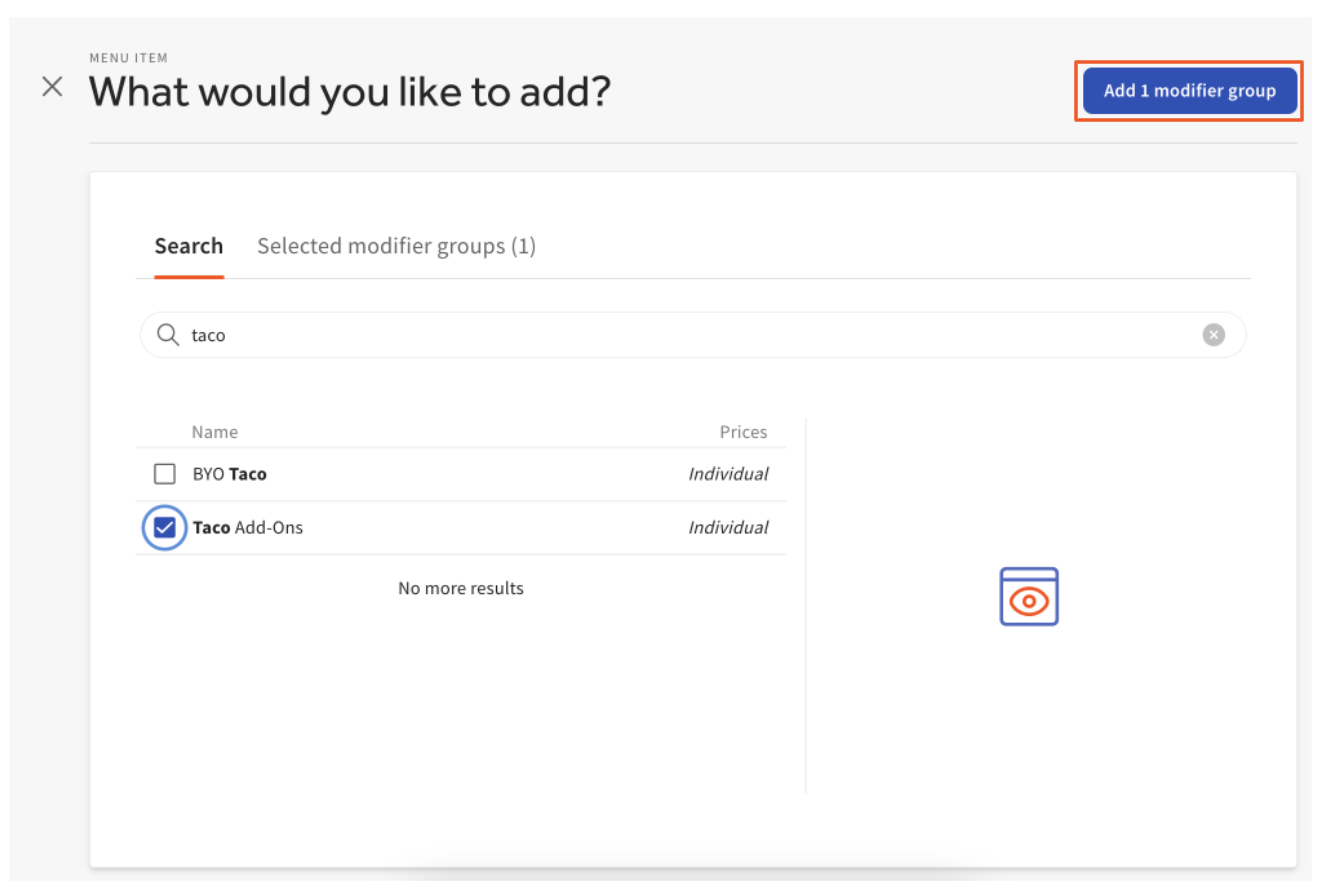Focus the search box containing taco
The width and height of the screenshot is (1328, 890).
tap(690, 335)
